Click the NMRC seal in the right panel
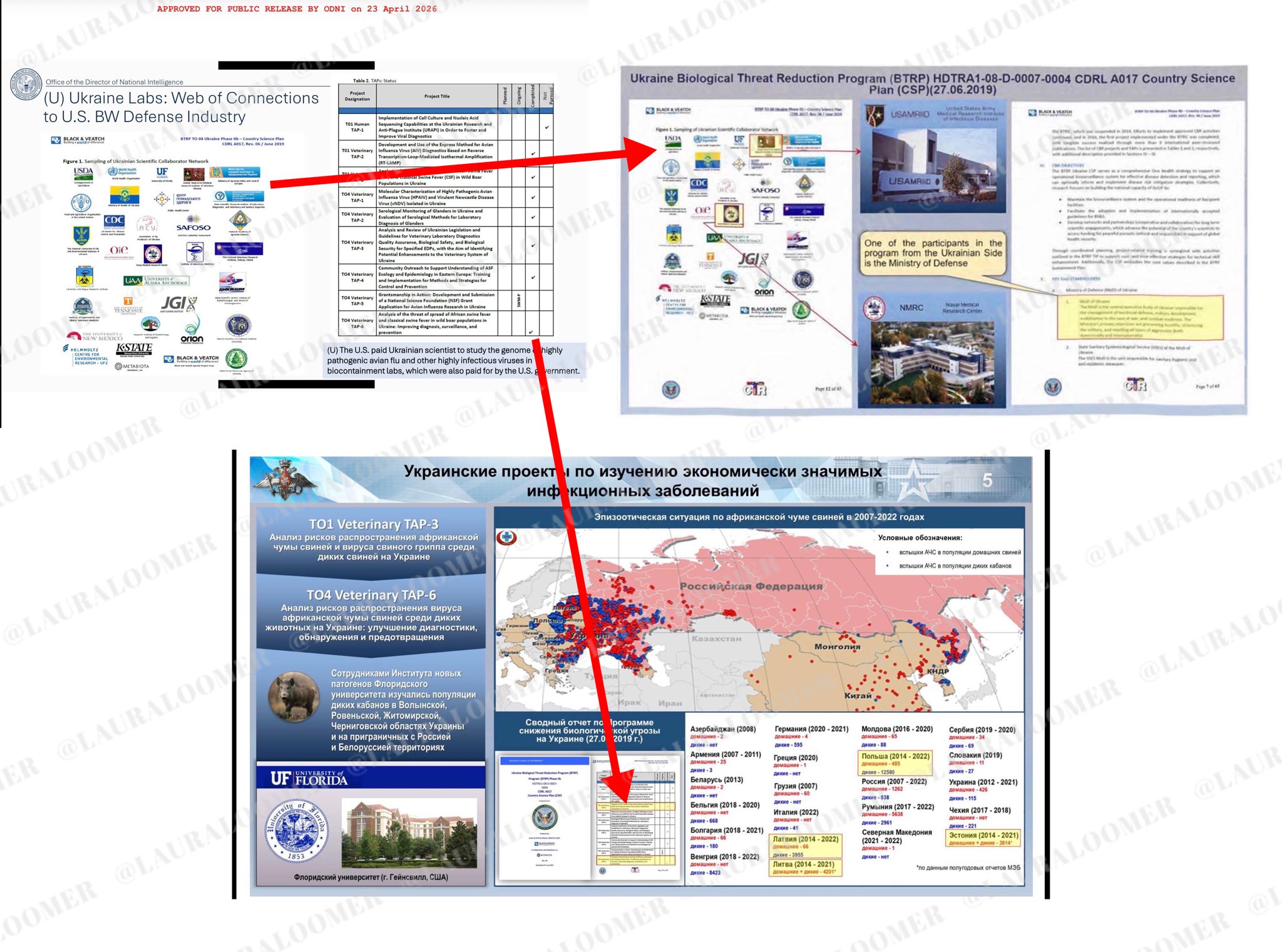 point(873,307)
